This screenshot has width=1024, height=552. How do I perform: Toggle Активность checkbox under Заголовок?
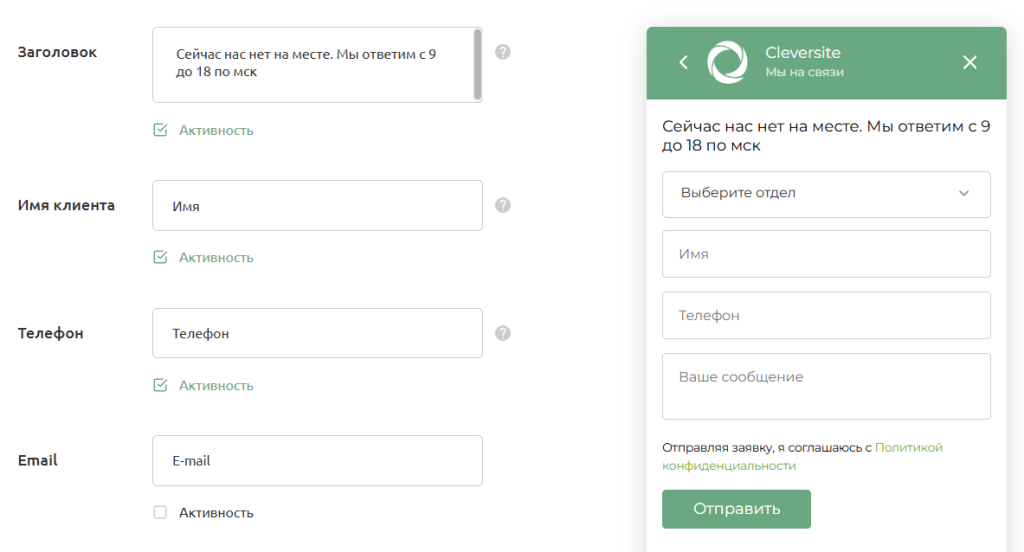point(160,130)
